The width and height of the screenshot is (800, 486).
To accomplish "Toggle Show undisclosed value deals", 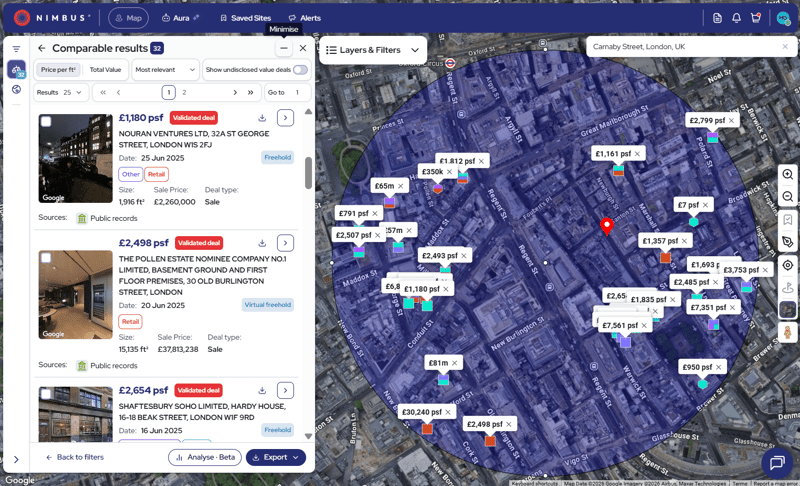I will (x=301, y=70).
